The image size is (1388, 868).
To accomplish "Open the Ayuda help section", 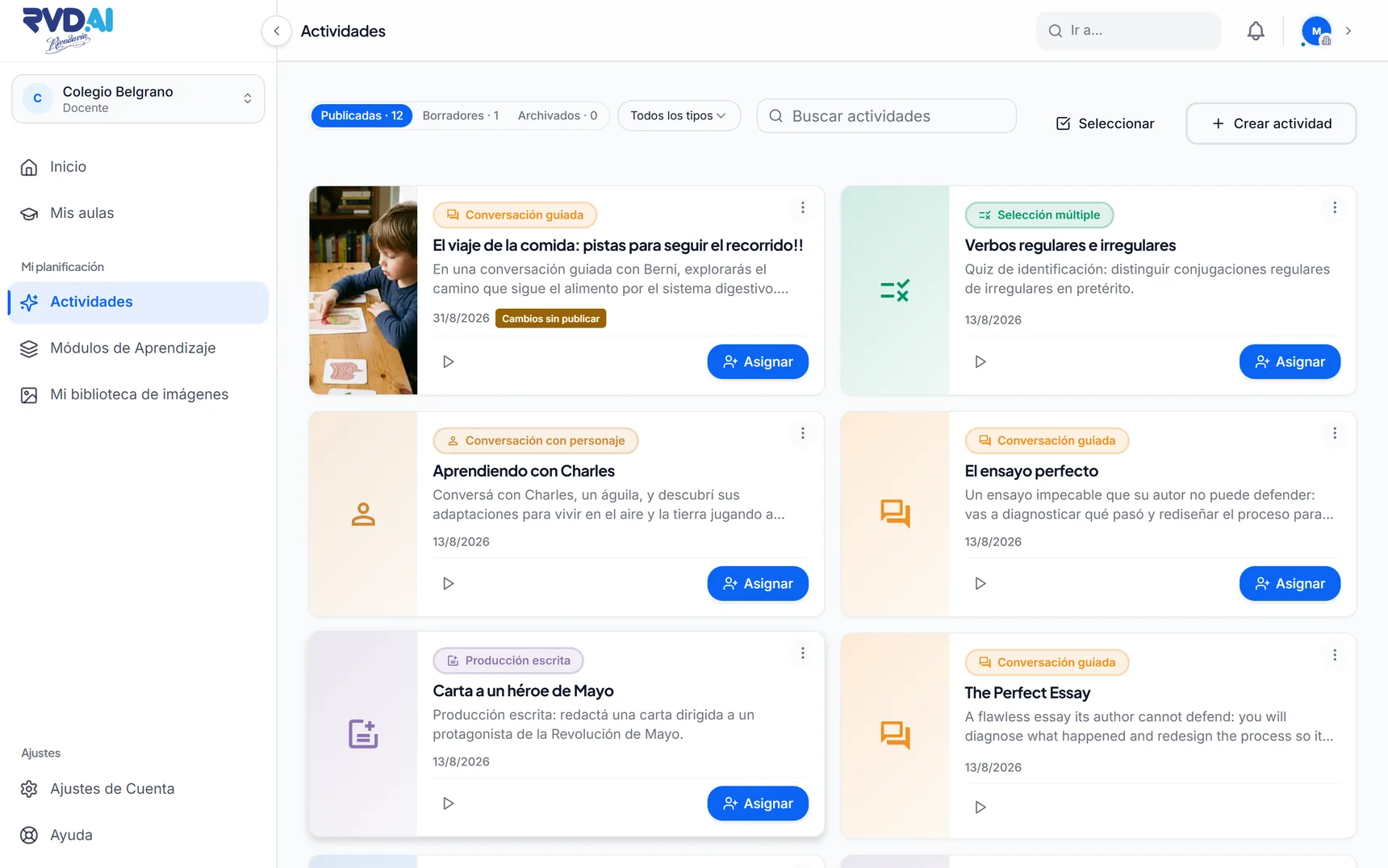I will 138,835.
